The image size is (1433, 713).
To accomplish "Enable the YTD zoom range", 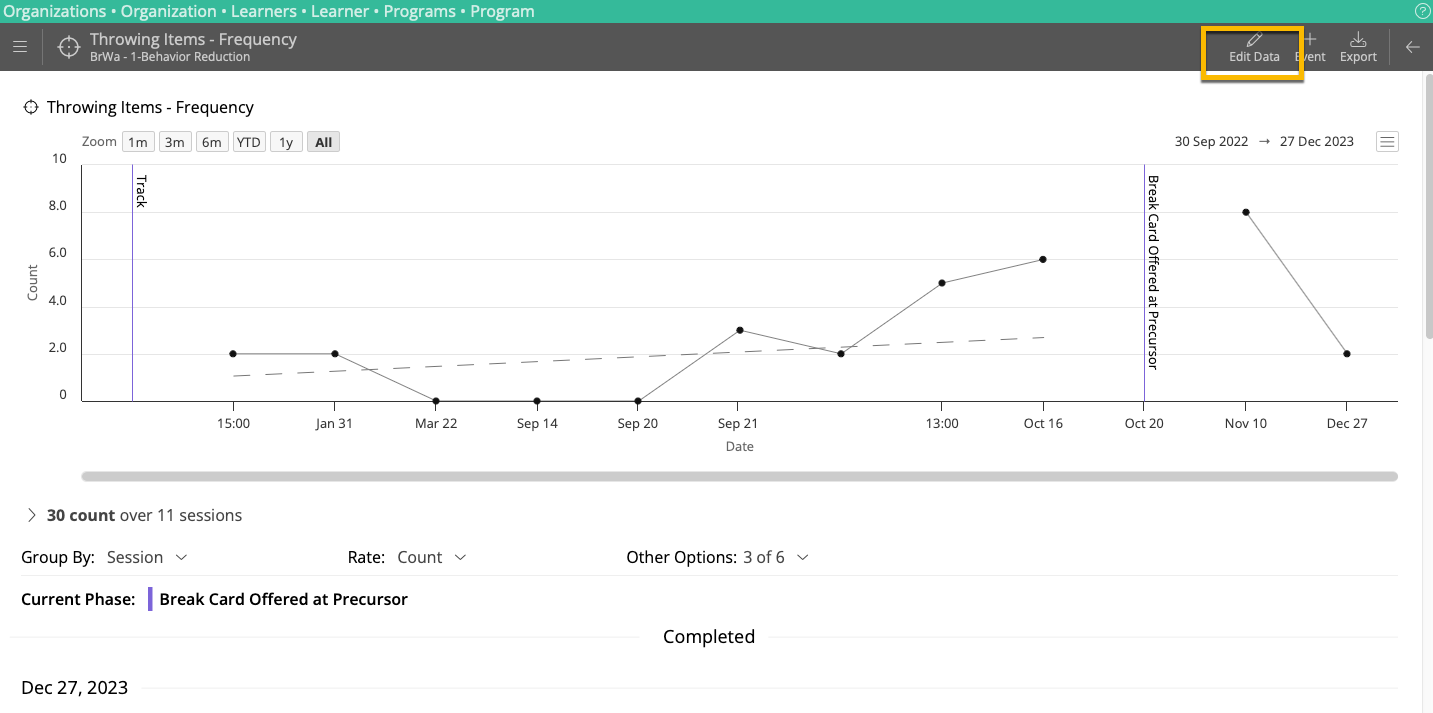I will (248, 141).
